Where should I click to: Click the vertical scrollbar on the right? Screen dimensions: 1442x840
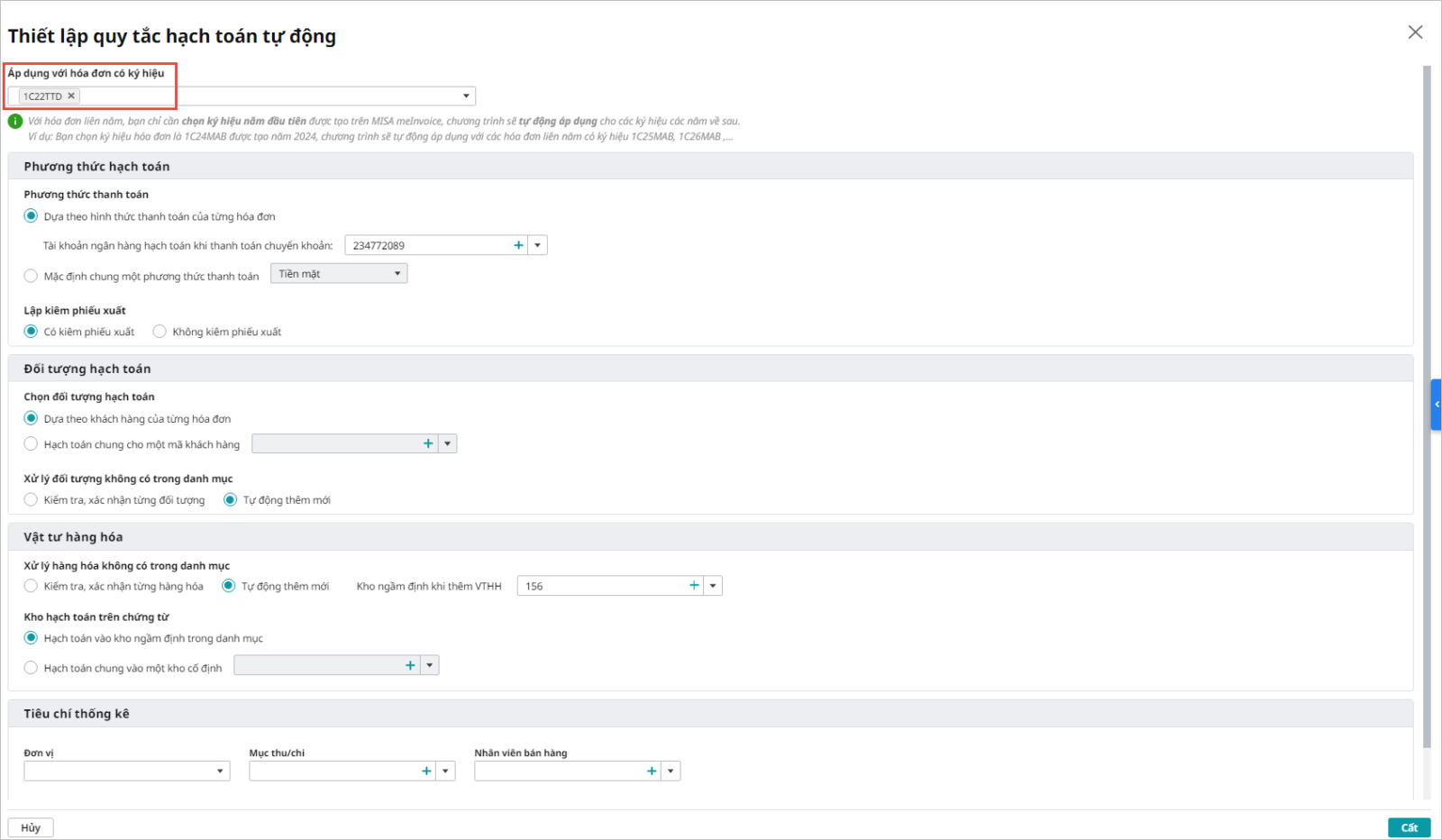pos(1427,406)
